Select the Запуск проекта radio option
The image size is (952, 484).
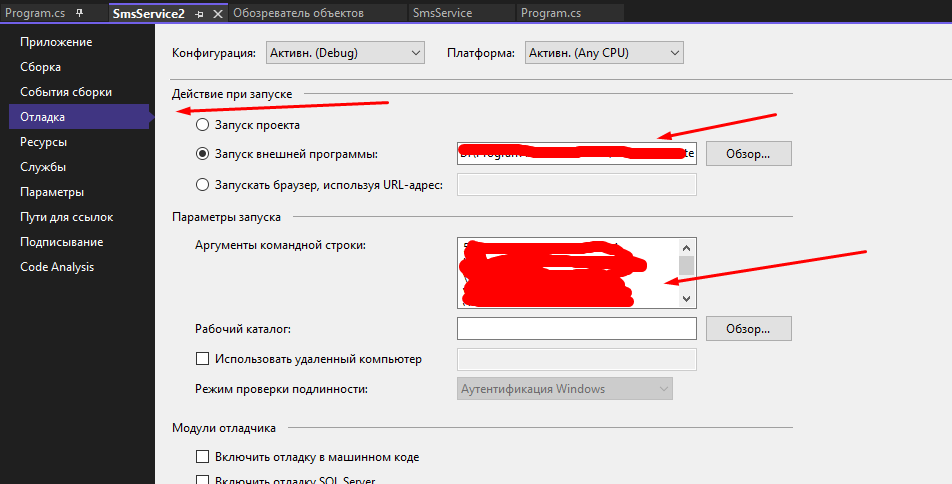(x=202, y=125)
